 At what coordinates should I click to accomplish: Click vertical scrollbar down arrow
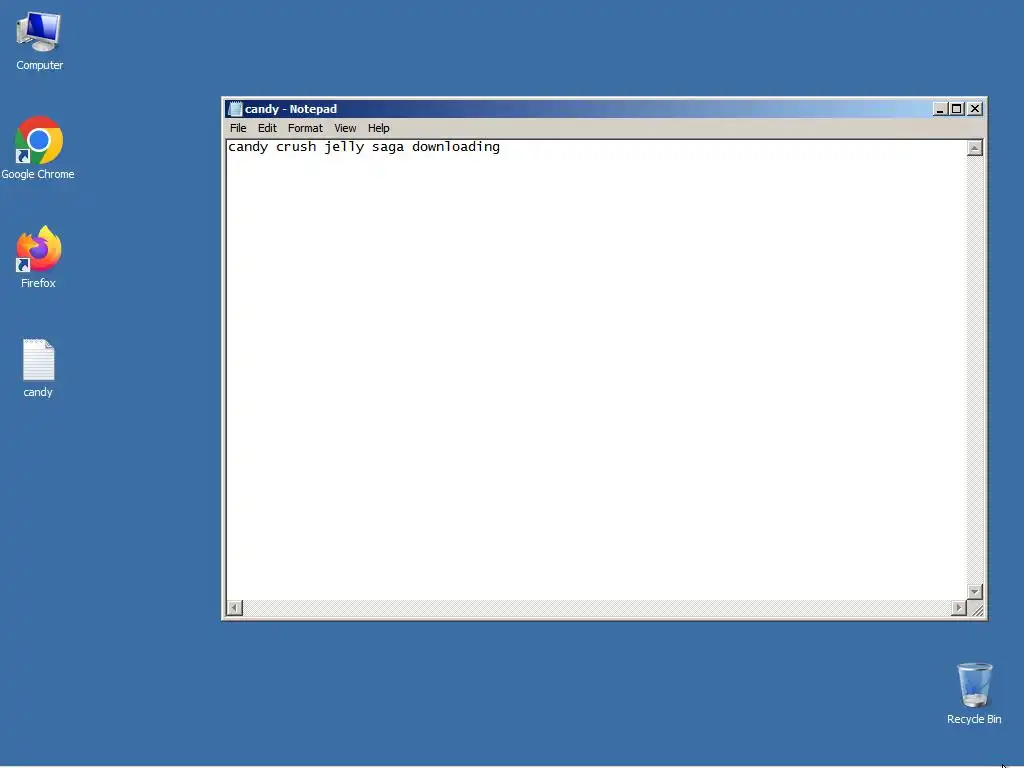(974, 592)
